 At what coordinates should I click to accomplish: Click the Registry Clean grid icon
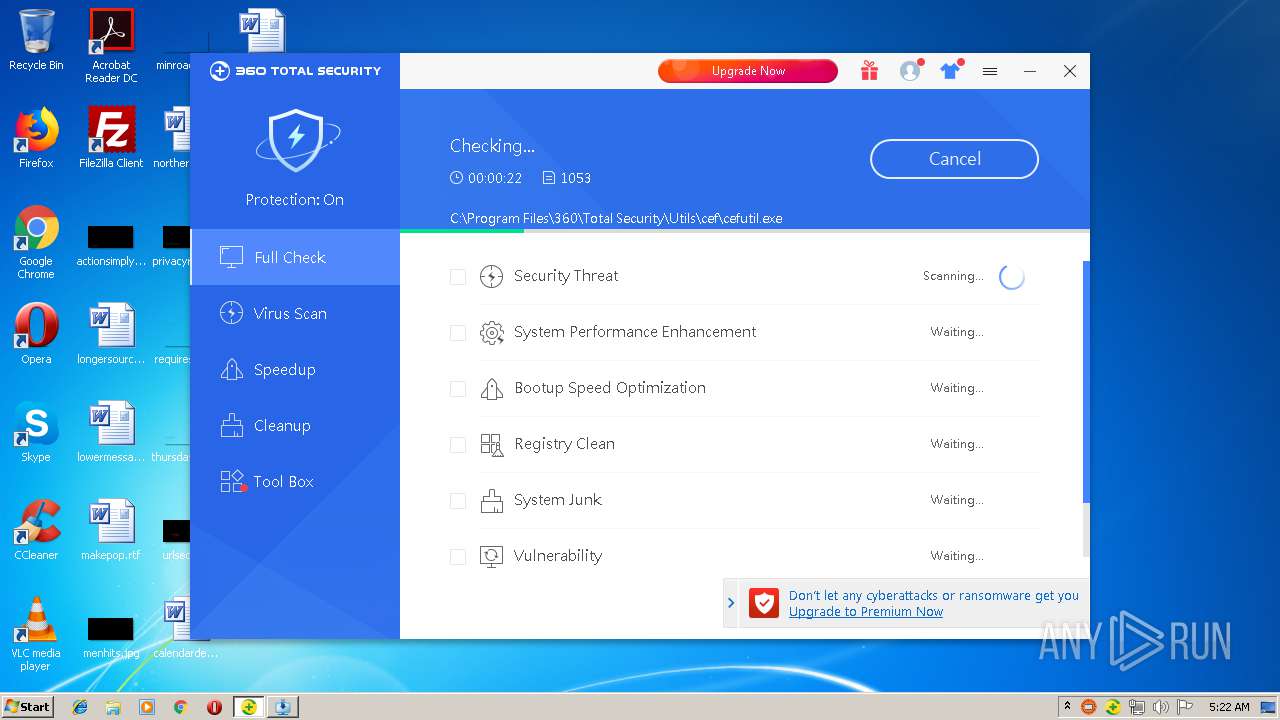[491, 445]
